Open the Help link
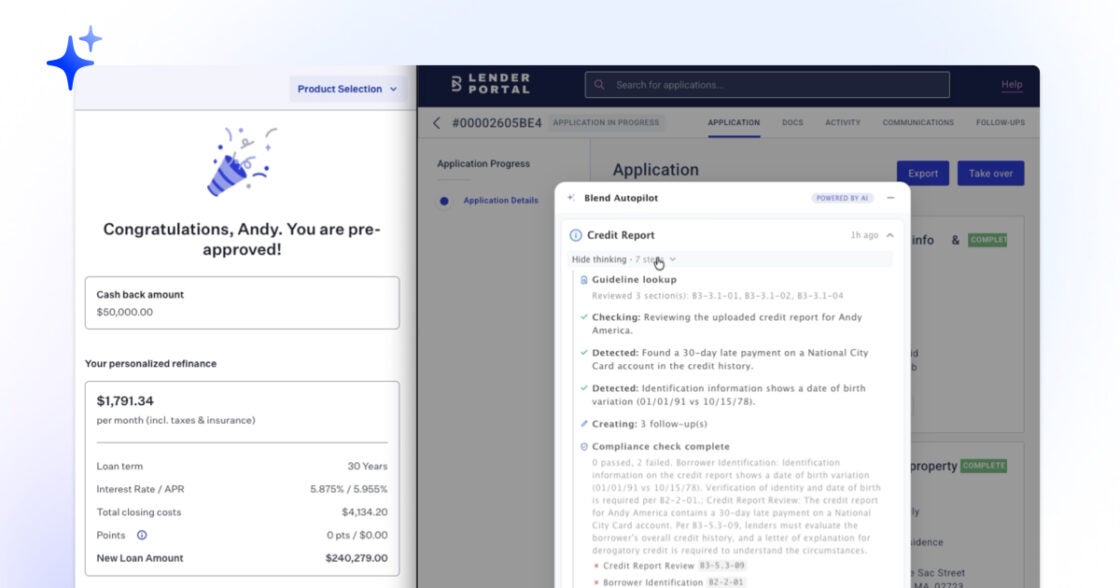The height and width of the screenshot is (588, 1120). tap(1011, 84)
